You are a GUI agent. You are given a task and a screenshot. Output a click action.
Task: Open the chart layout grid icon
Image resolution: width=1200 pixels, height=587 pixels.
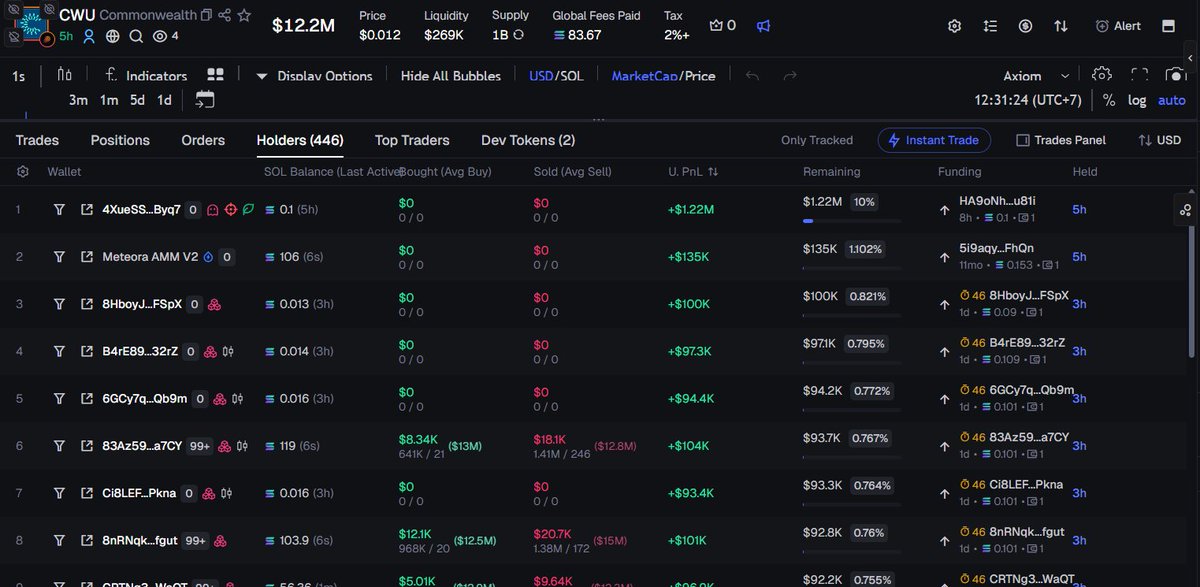[215, 75]
